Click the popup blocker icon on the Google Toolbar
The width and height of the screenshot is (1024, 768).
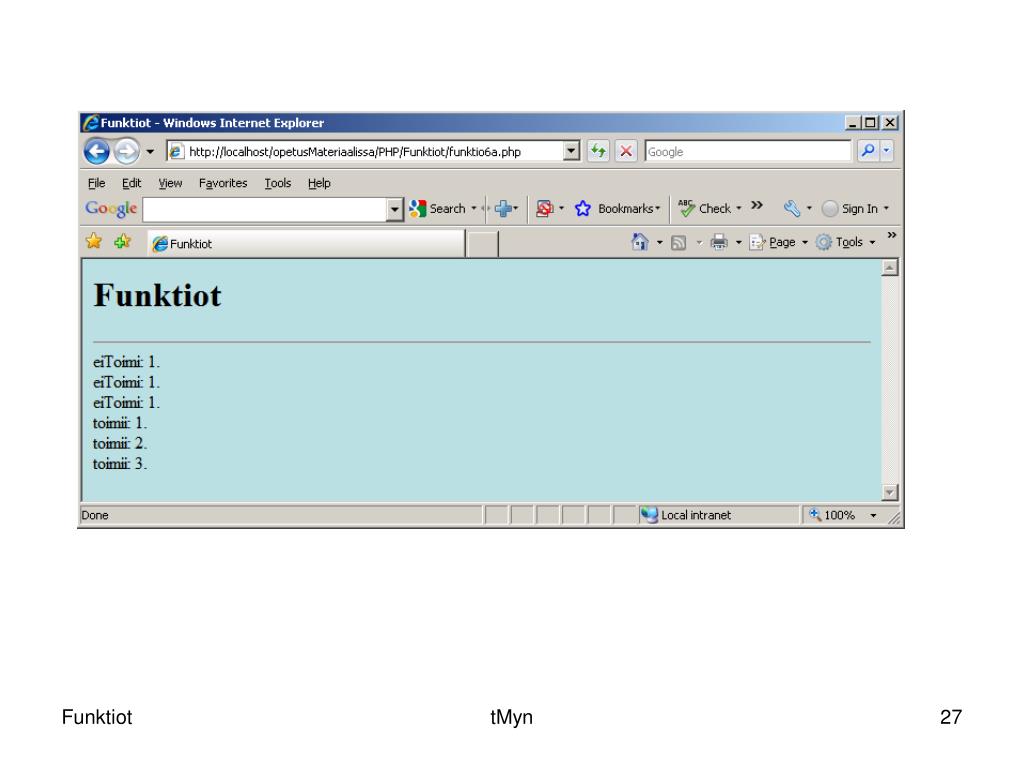click(x=545, y=208)
